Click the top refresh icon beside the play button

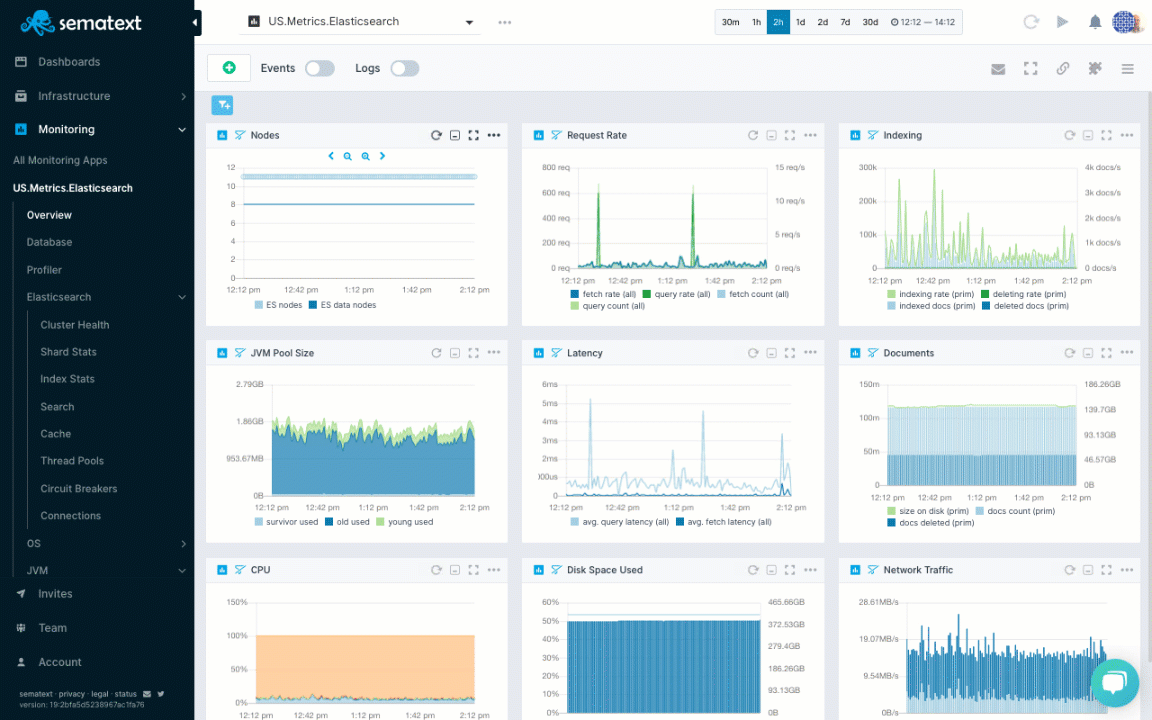point(1031,22)
